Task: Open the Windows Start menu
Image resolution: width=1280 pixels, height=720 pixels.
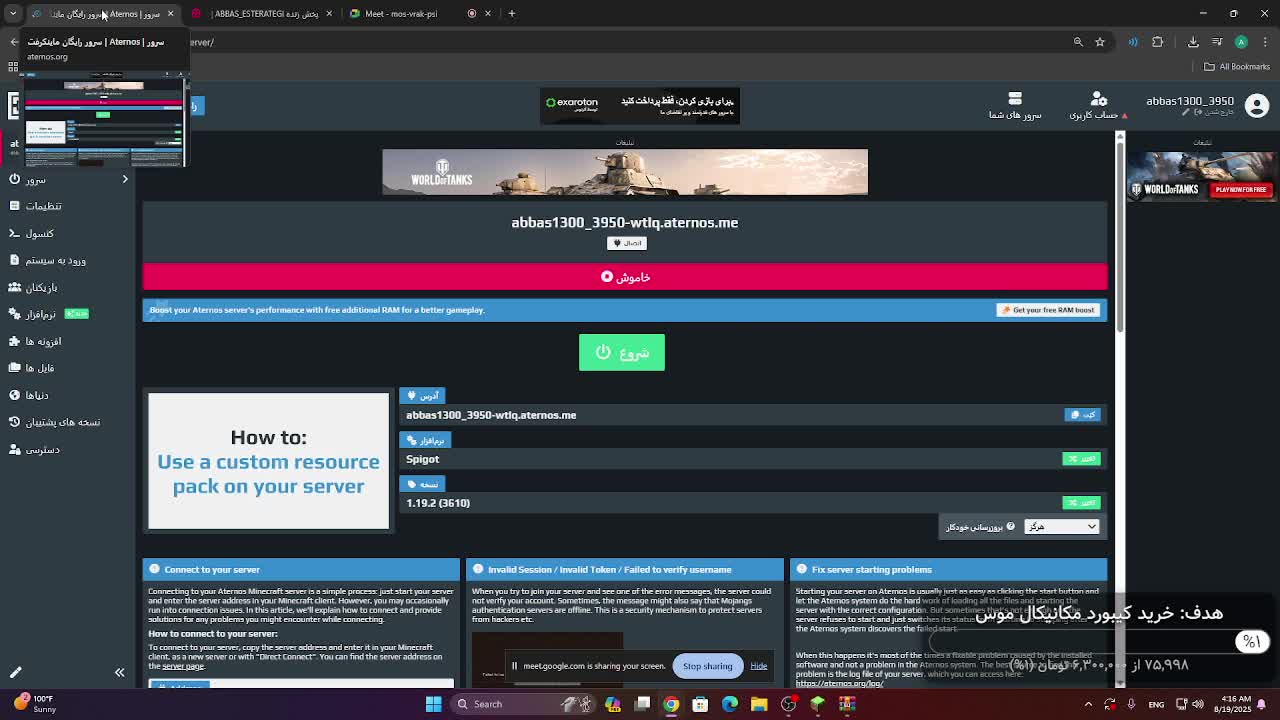Action: click(433, 704)
